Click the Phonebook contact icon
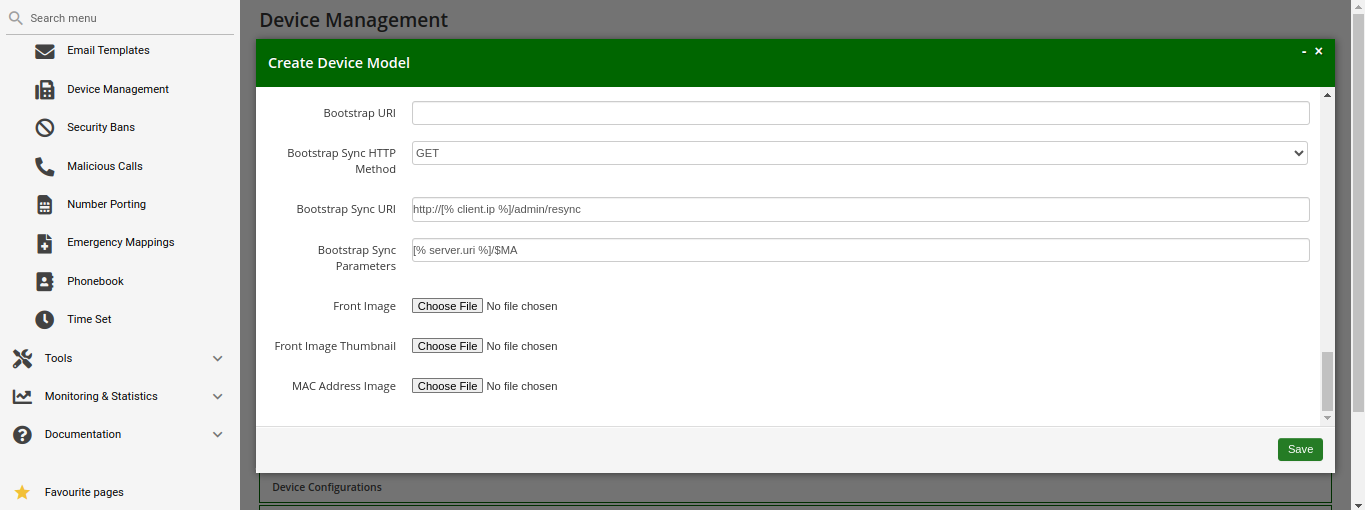This screenshot has width=1365, height=510. click(45, 282)
